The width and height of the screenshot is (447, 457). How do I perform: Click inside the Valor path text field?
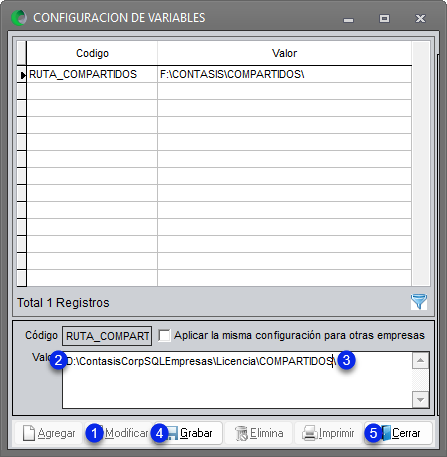(x=237, y=380)
